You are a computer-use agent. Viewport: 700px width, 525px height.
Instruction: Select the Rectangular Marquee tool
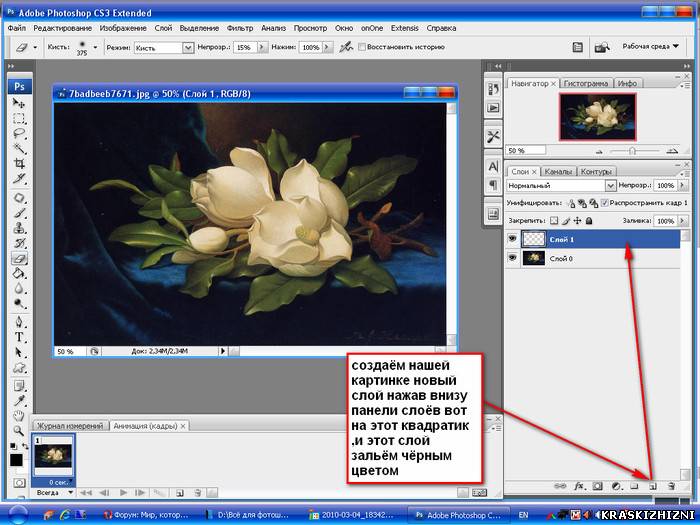click(x=19, y=118)
